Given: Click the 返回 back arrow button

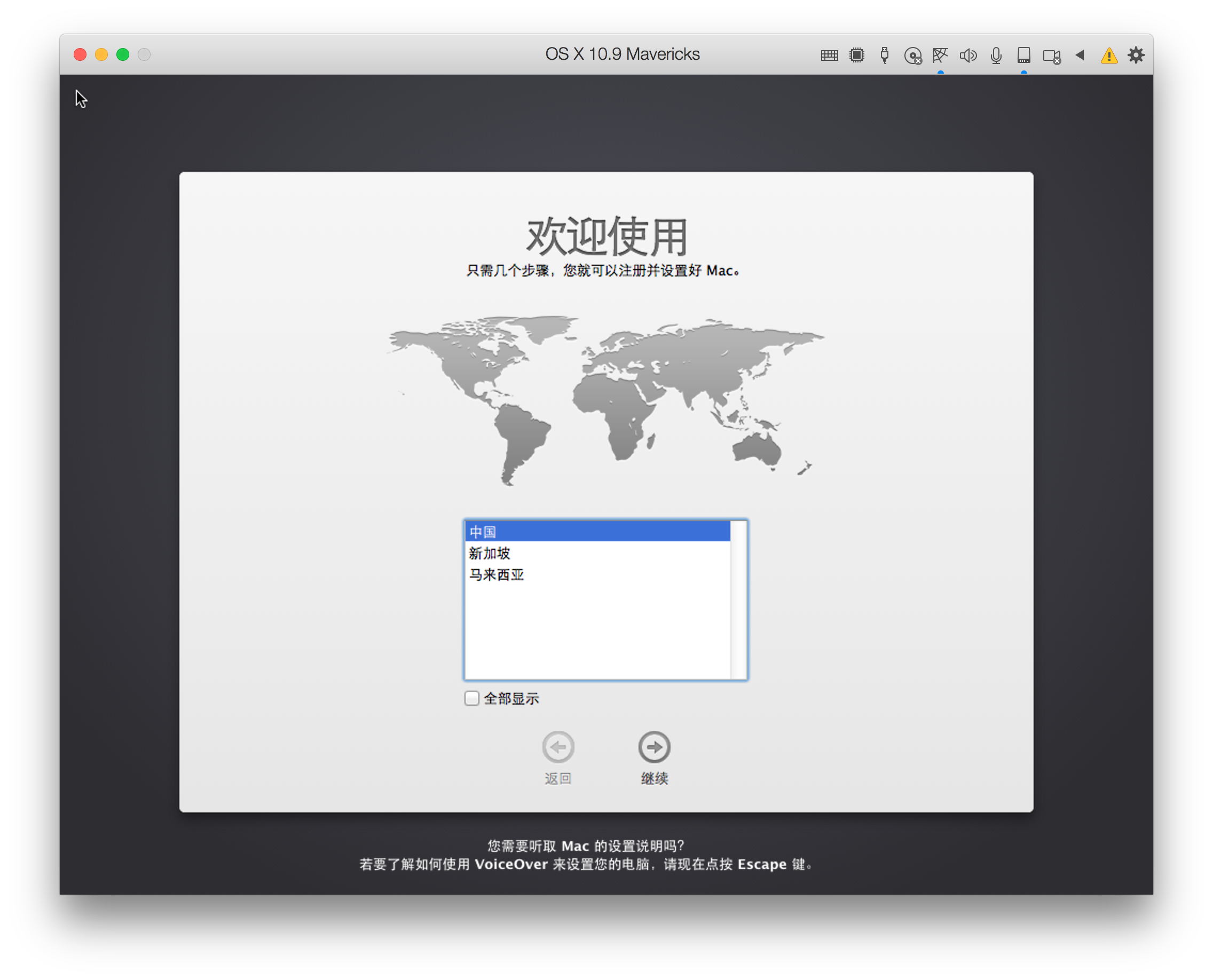Looking at the screenshot, I should 558,747.
